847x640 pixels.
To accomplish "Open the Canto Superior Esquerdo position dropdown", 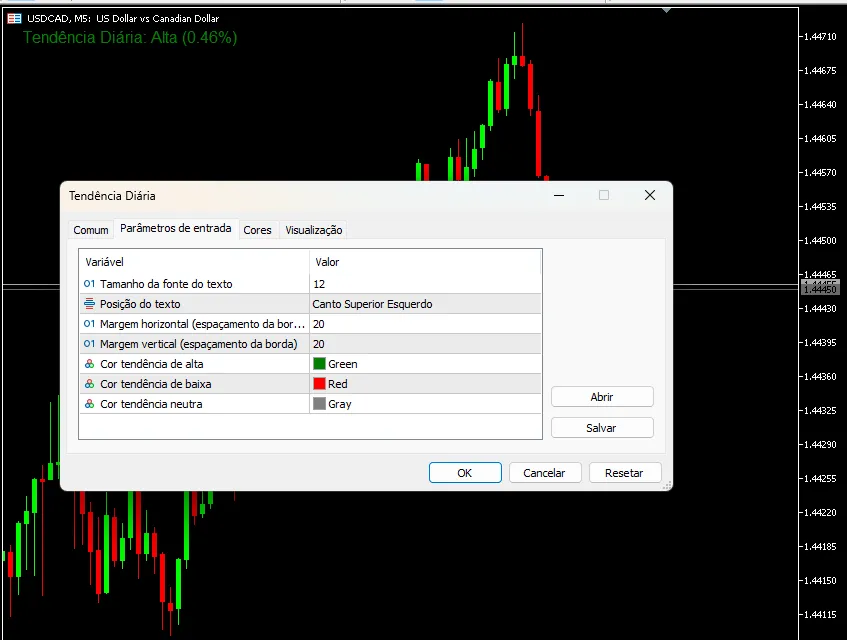I will (425, 304).
